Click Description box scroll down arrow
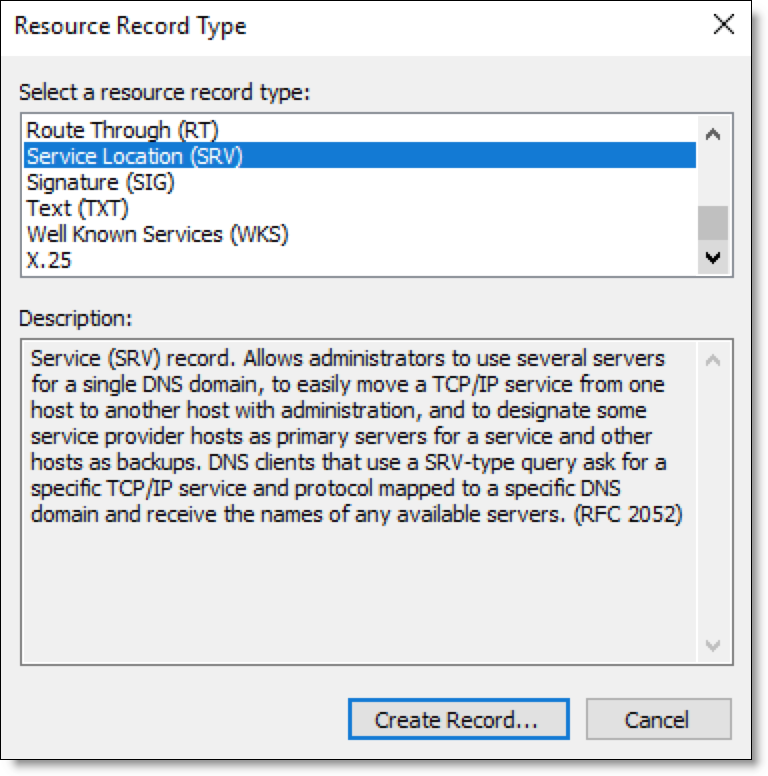Viewport: 768px width, 776px height. click(713, 645)
